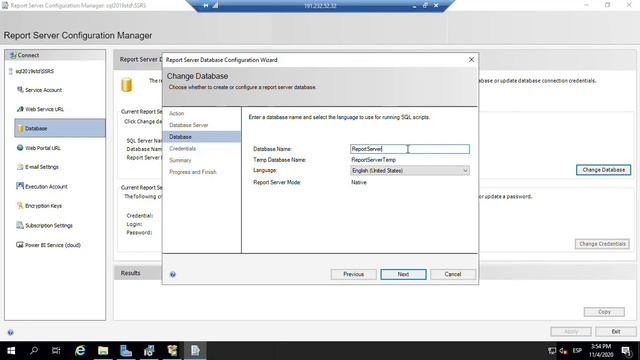Open Task View from taskbar
The width and height of the screenshot is (640, 360).
coord(56,351)
